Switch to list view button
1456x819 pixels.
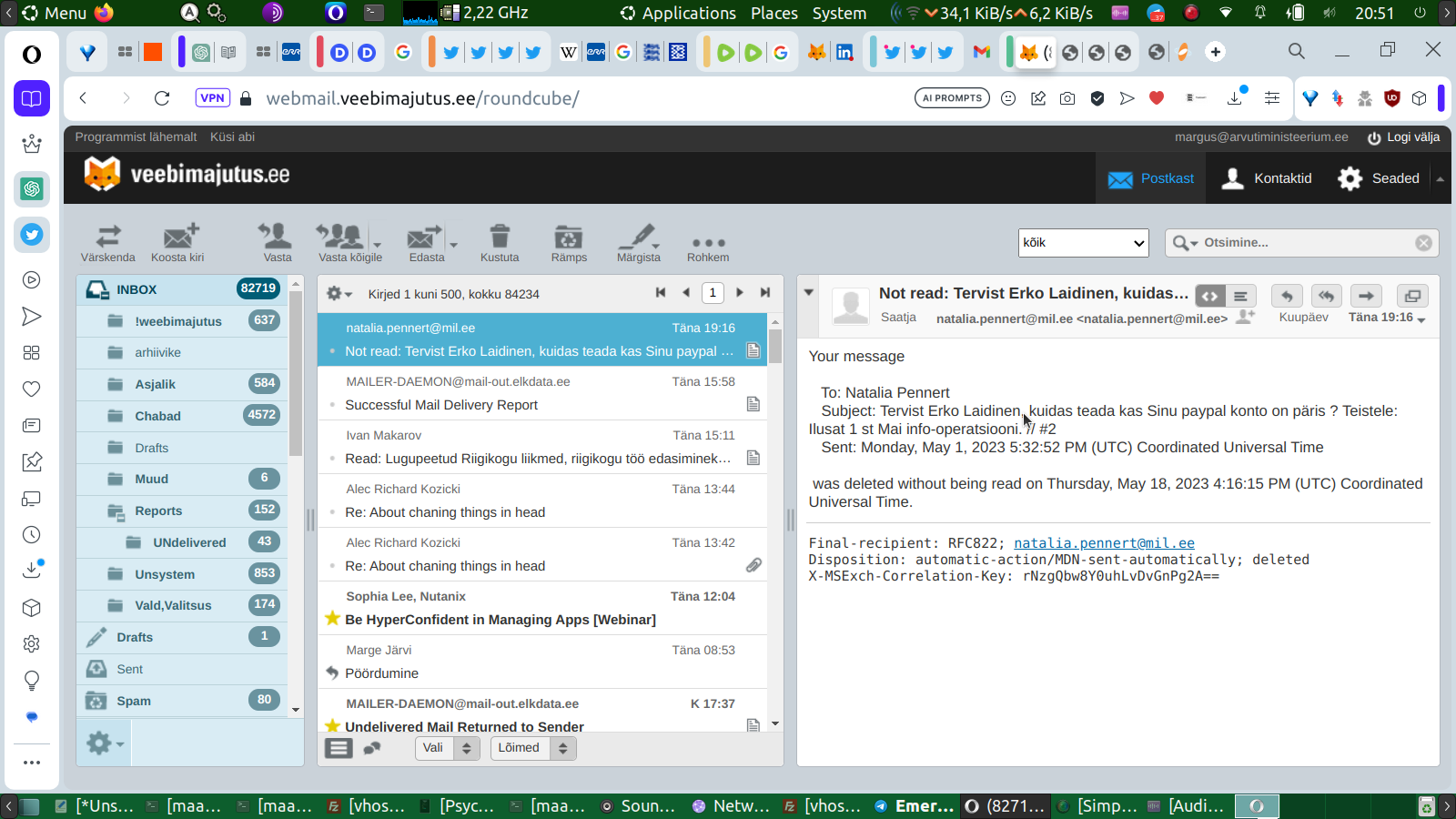point(339,748)
